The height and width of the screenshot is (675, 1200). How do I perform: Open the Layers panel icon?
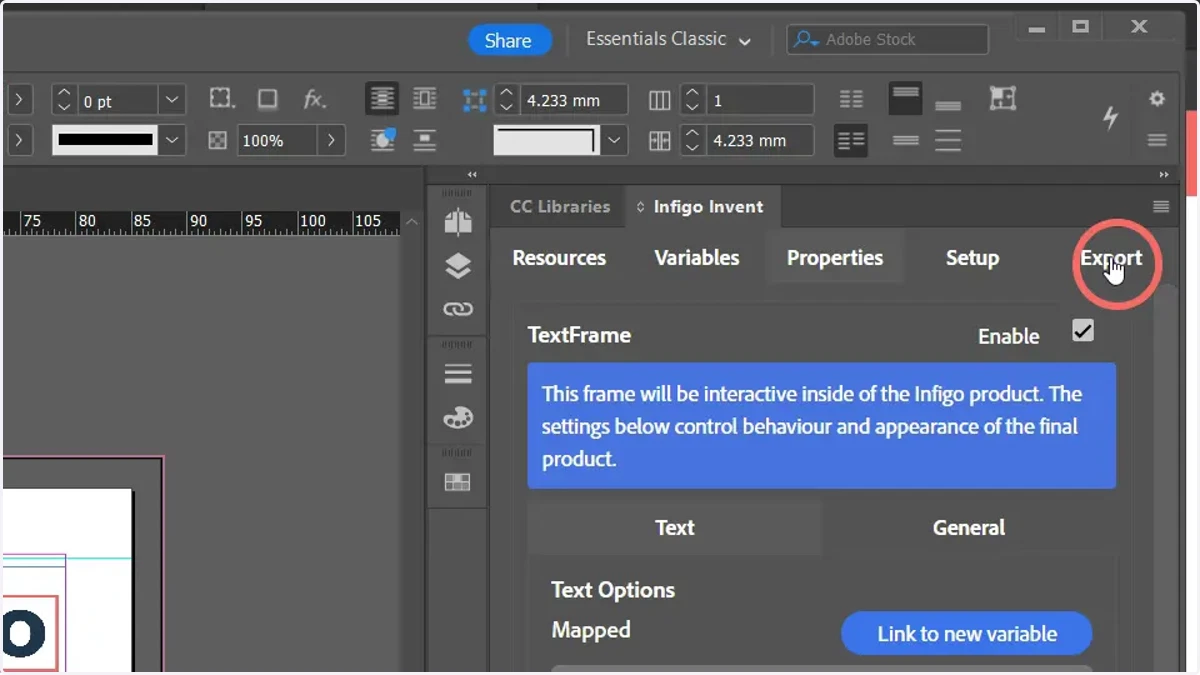(x=458, y=266)
